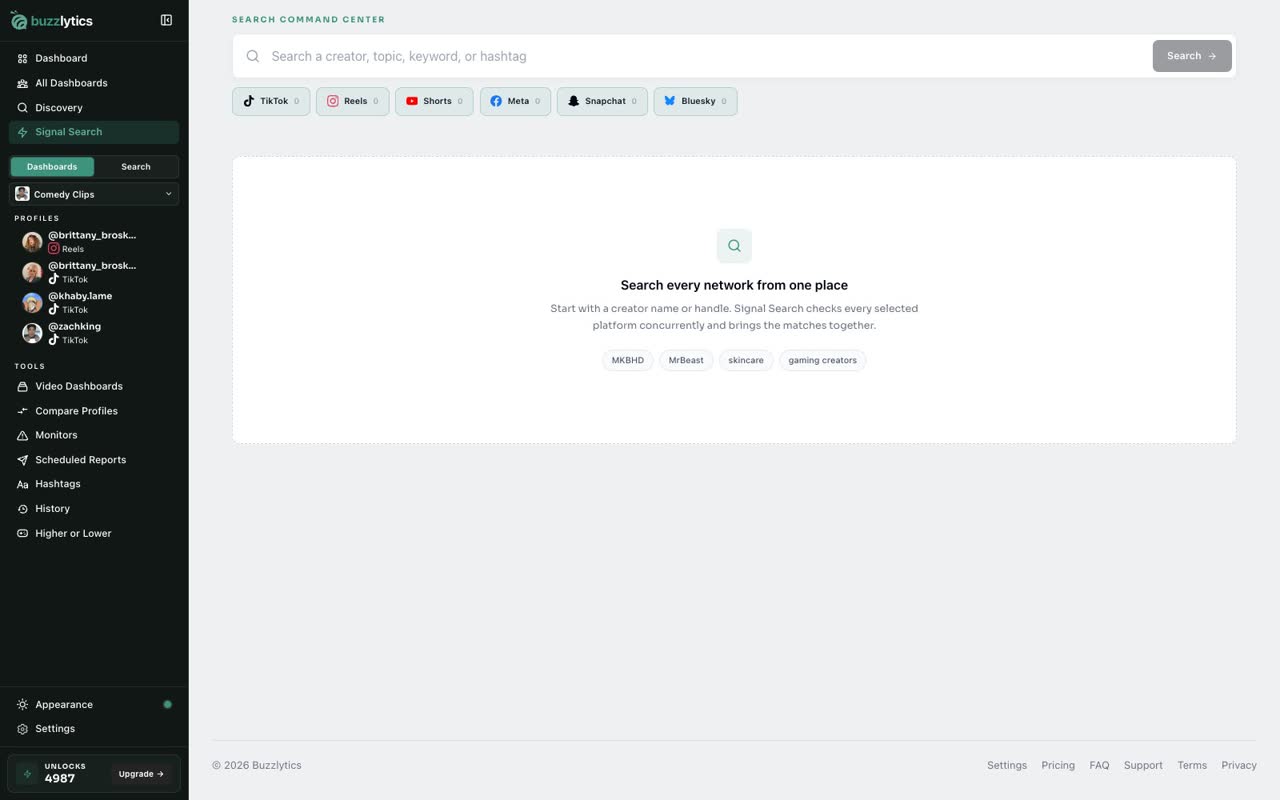Switch to Dashboards tab
Viewport: 1280px width, 800px height.
[x=52, y=167]
